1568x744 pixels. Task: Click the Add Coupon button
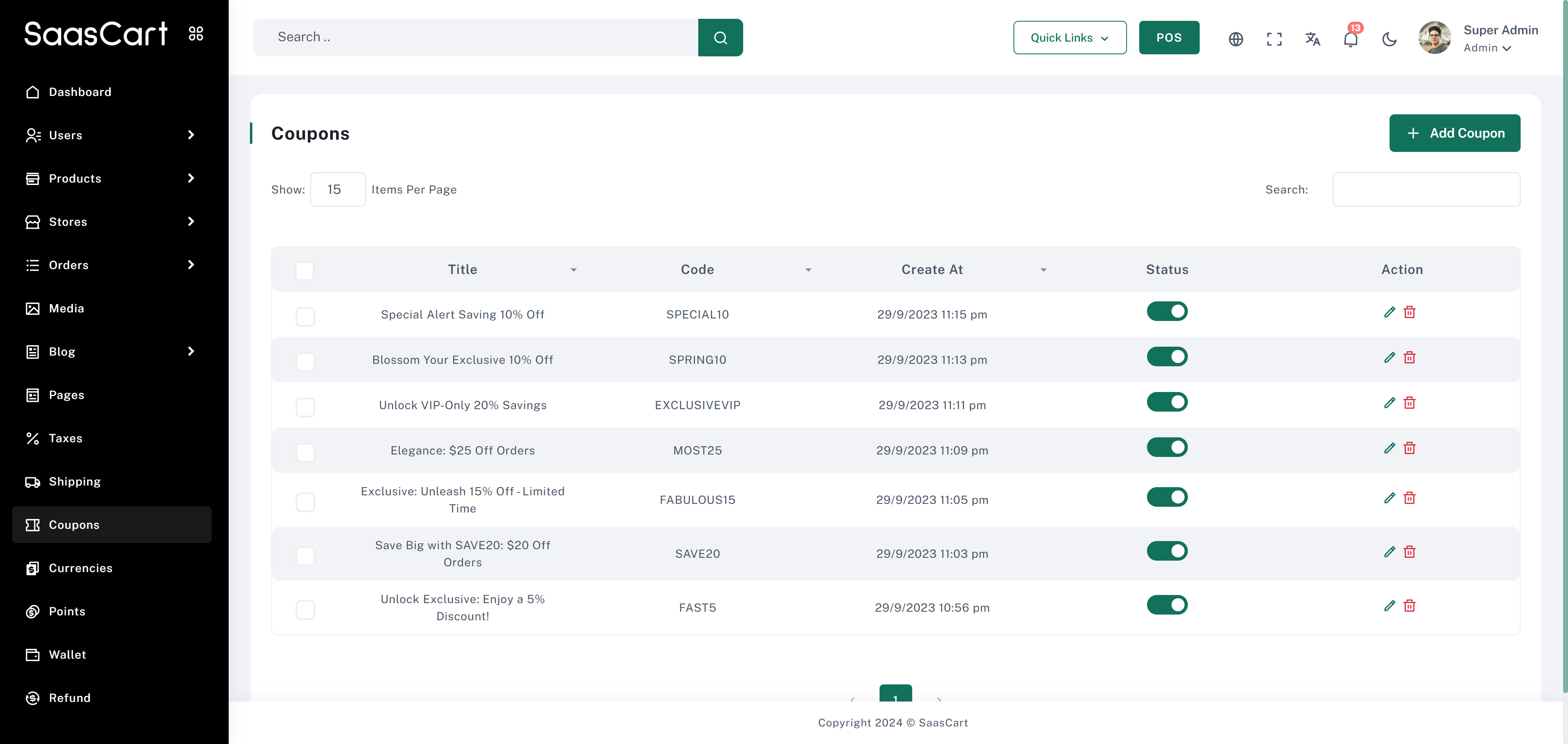(1454, 134)
